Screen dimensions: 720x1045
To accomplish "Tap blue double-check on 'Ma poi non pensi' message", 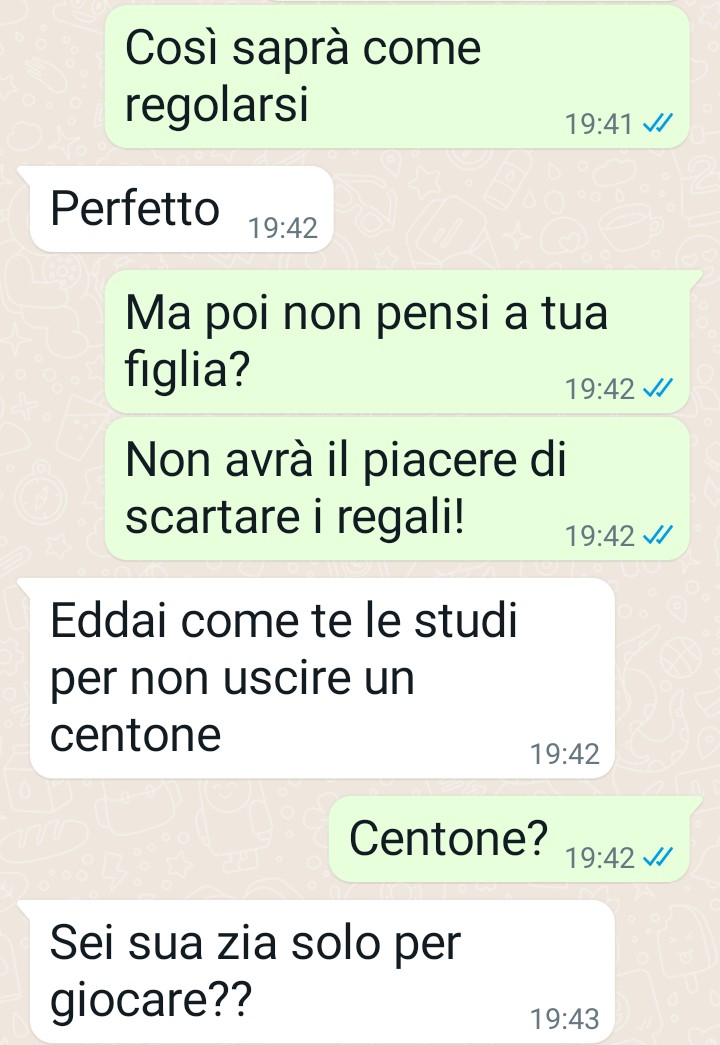I will click(657, 388).
